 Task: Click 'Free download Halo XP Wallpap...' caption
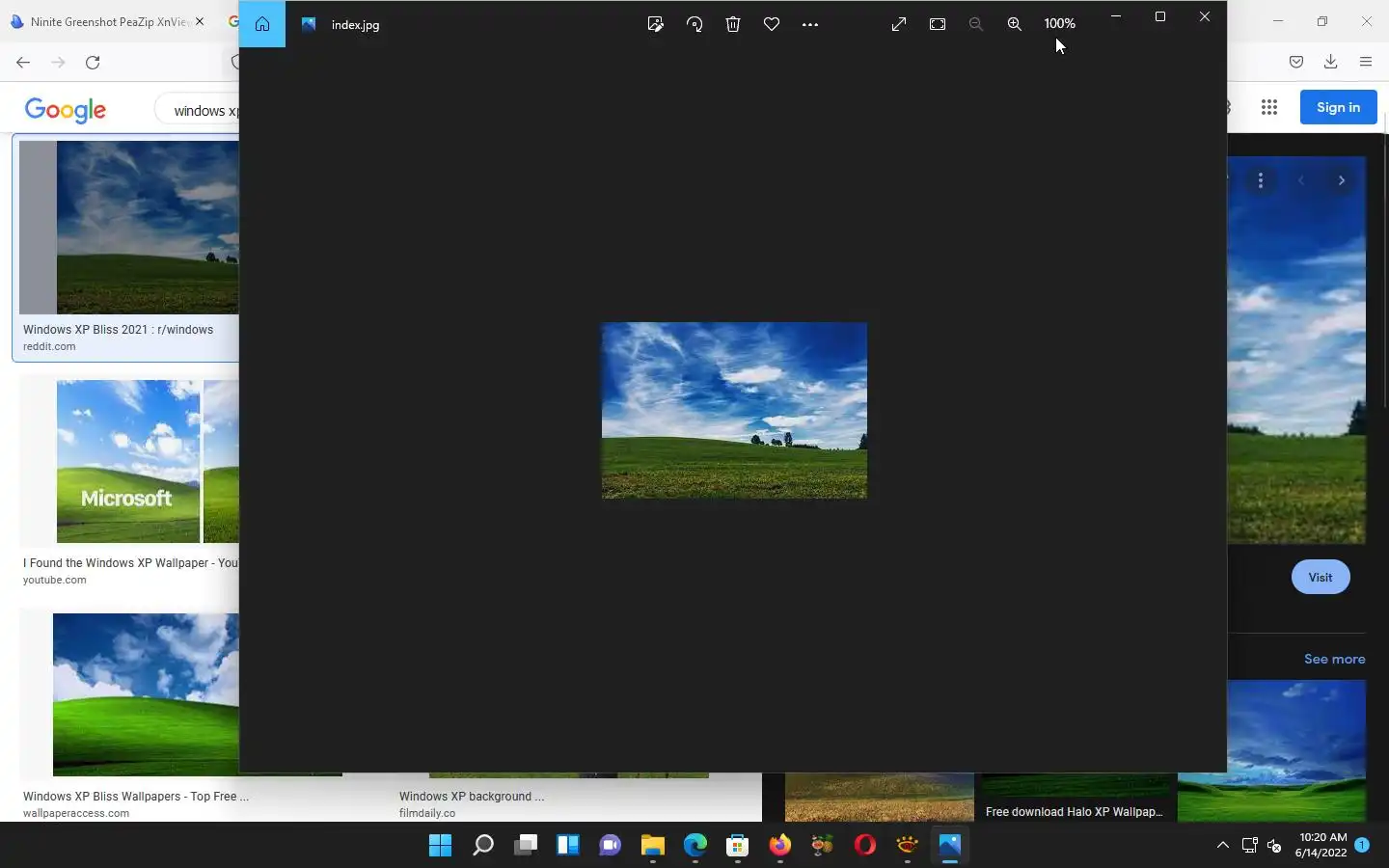click(1074, 811)
